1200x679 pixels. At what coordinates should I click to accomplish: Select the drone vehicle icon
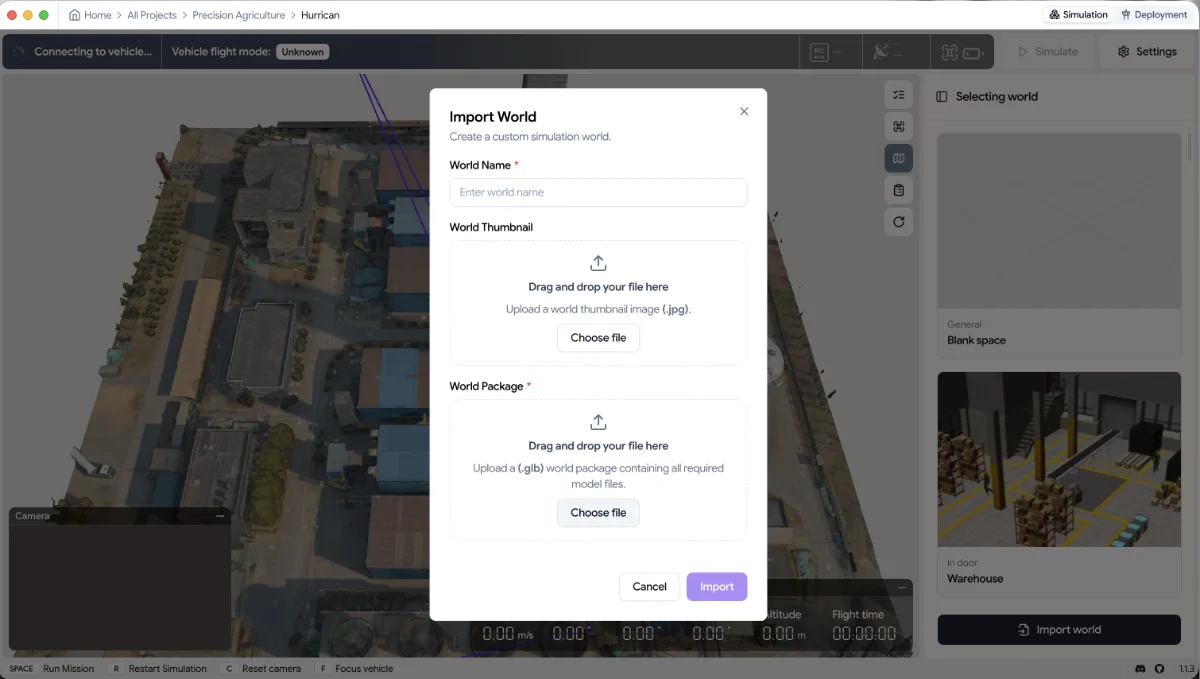(x=898, y=126)
